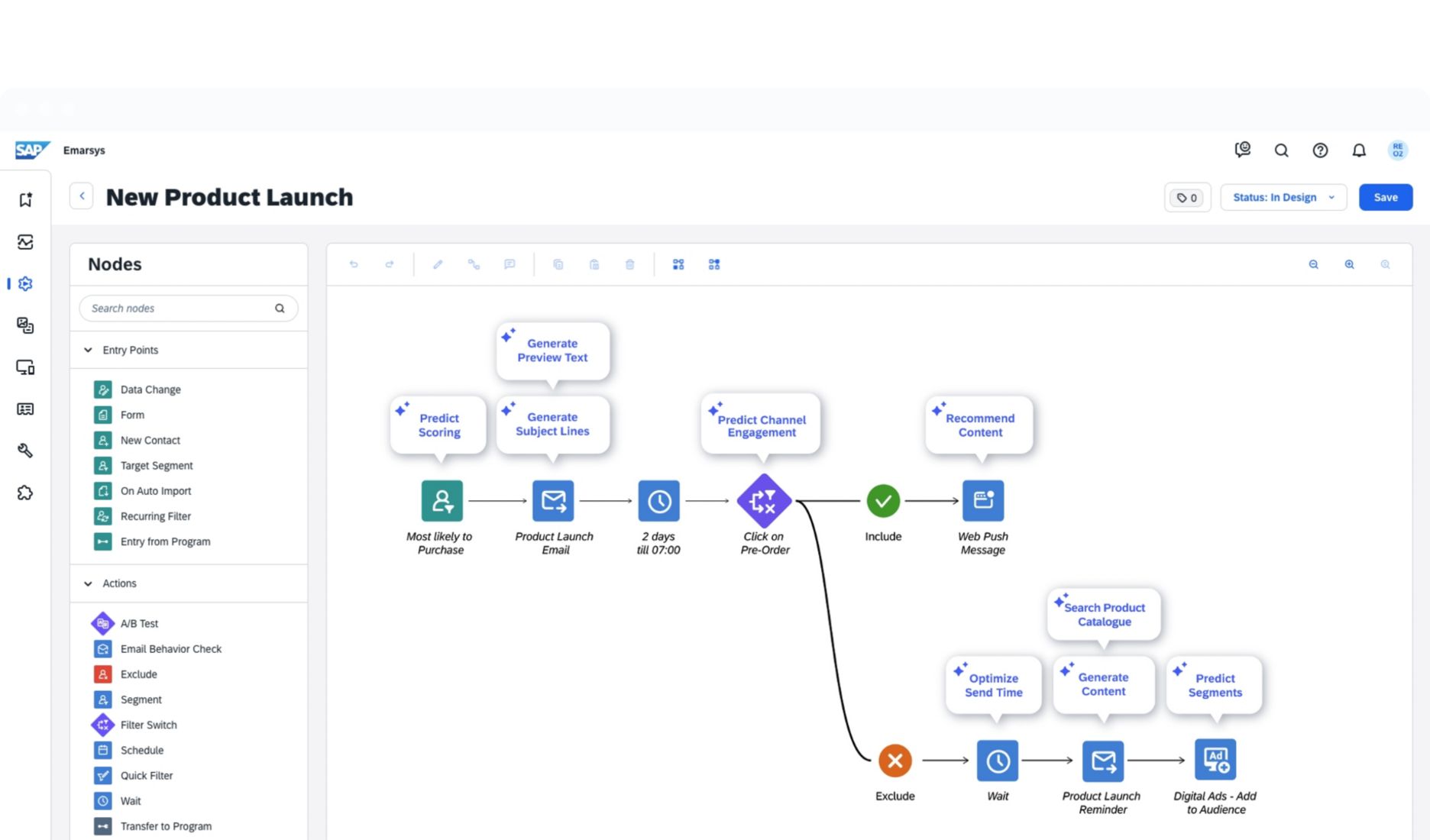Click the zoom out magnifier icon
Screen dimensions: 1430x840
1313,264
